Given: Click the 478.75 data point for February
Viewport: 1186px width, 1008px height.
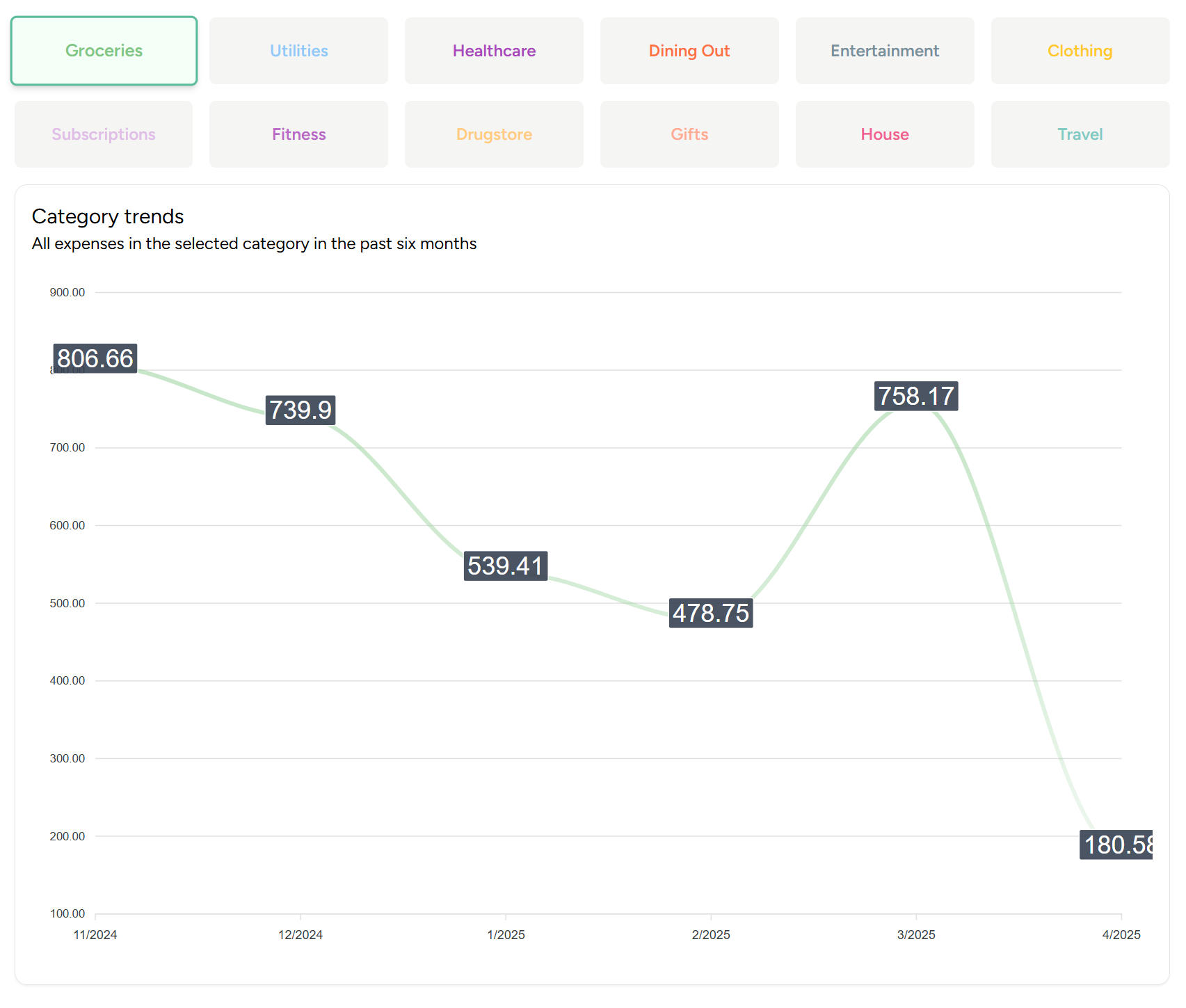Looking at the screenshot, I should click(710, 614).
